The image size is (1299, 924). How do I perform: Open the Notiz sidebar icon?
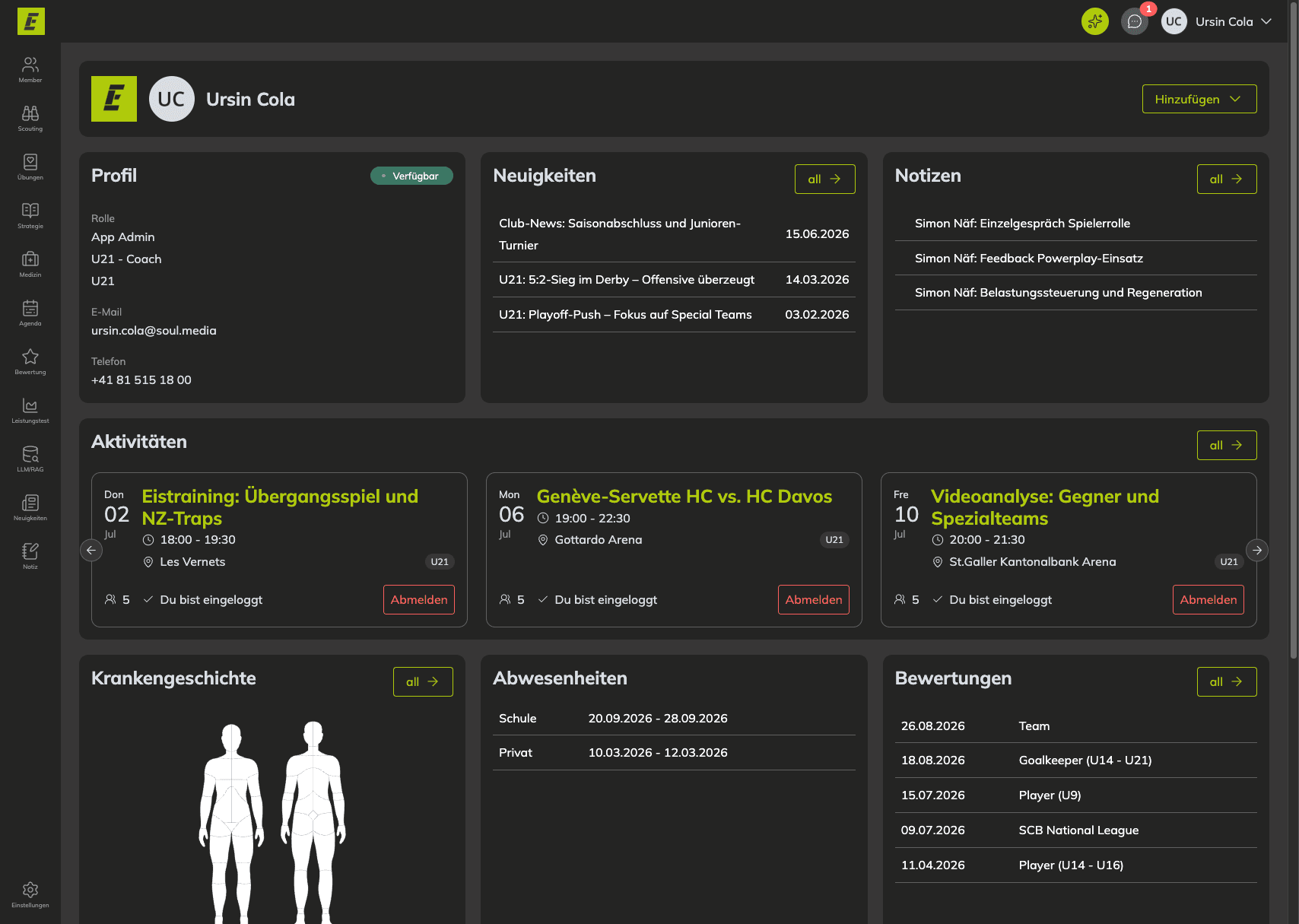coord(30,556)
